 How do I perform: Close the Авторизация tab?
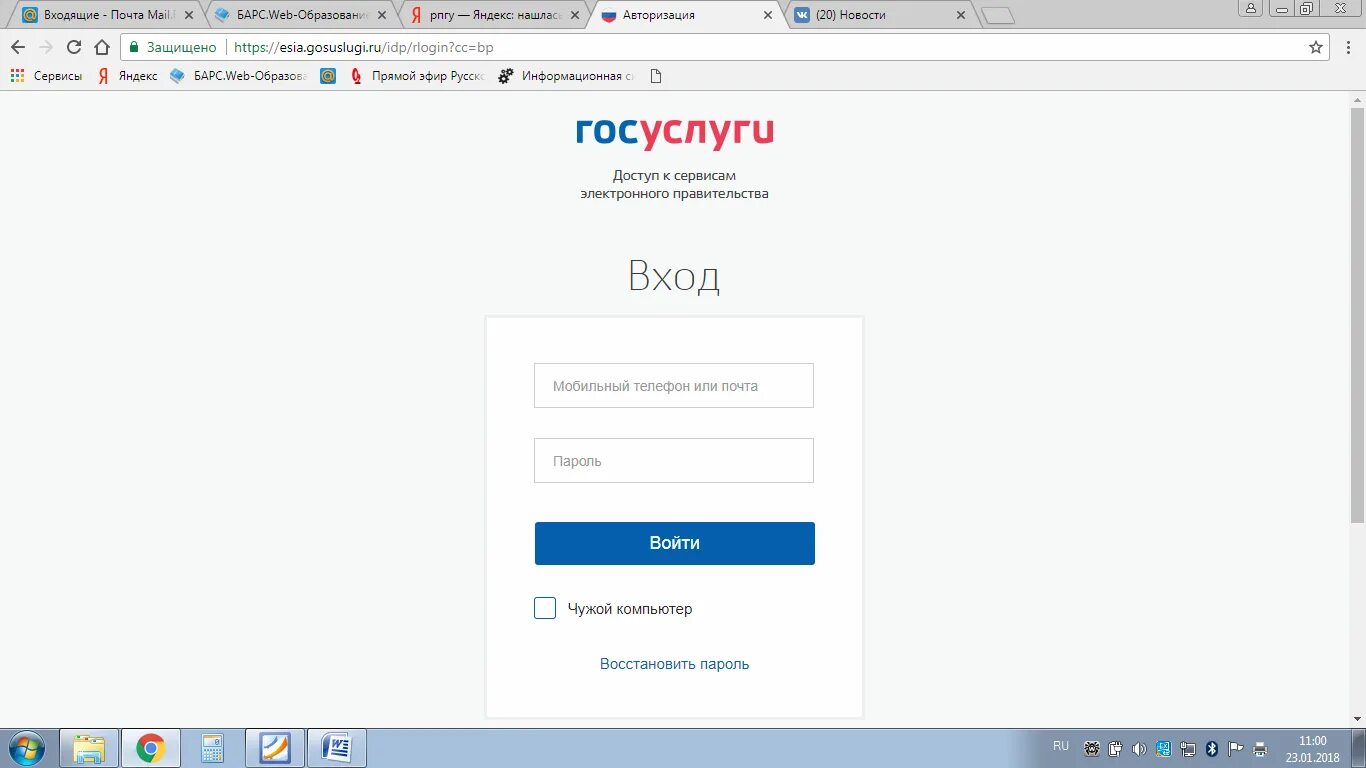point(768,15)
